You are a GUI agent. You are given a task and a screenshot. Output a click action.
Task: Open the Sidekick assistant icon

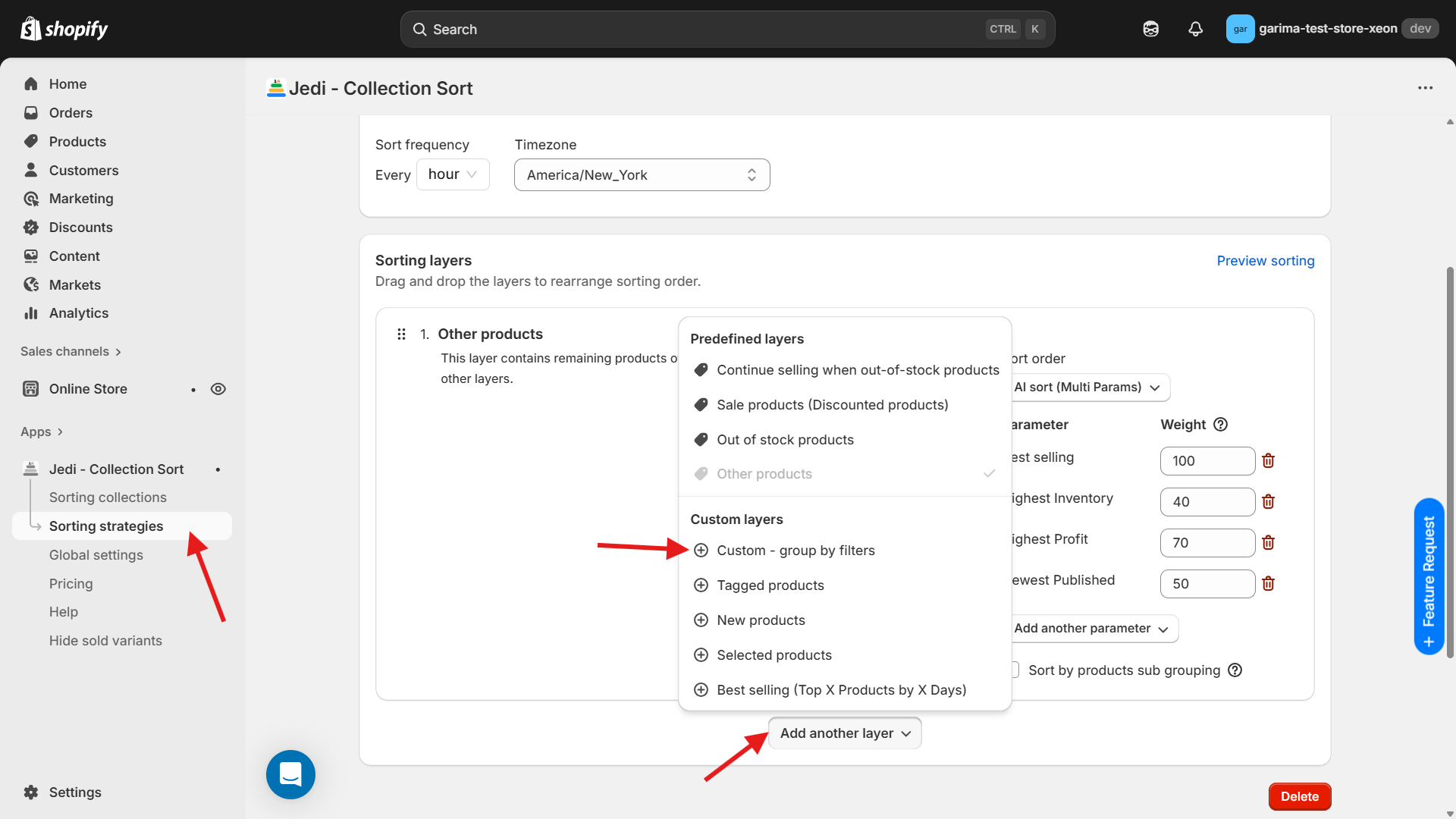(x=1150, y=29)
